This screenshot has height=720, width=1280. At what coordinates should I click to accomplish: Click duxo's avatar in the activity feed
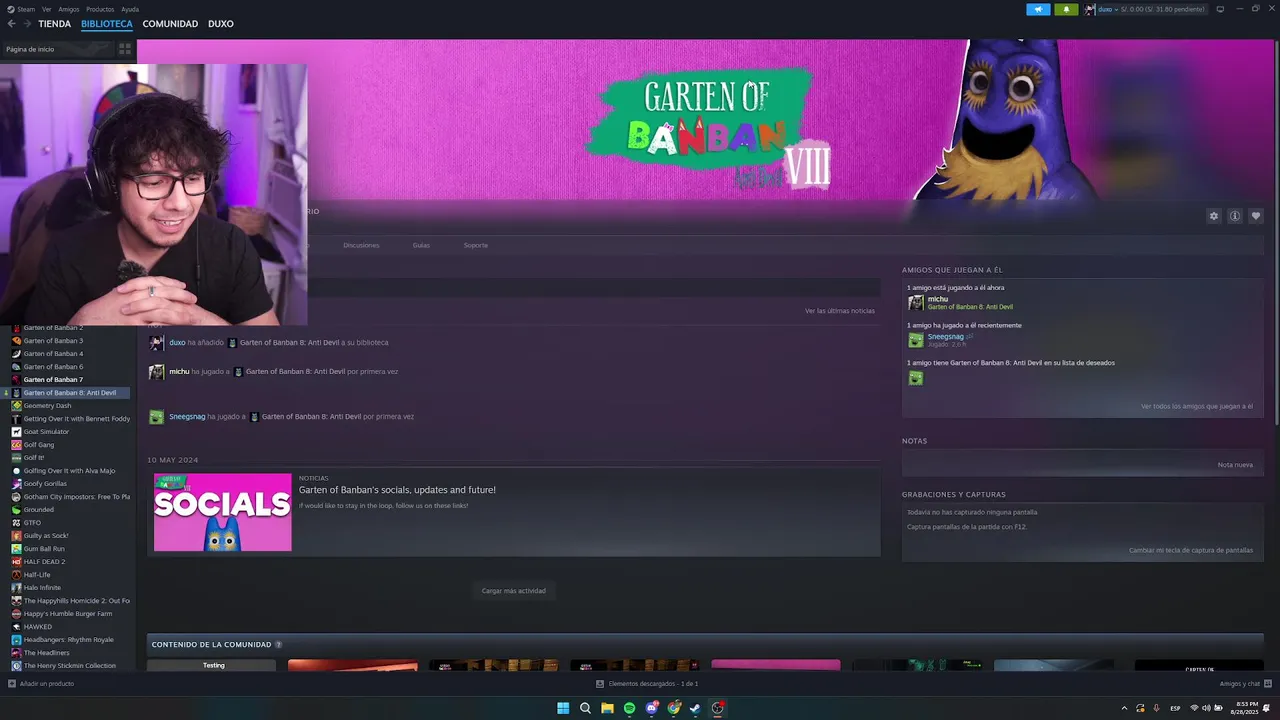coord(156,343)
